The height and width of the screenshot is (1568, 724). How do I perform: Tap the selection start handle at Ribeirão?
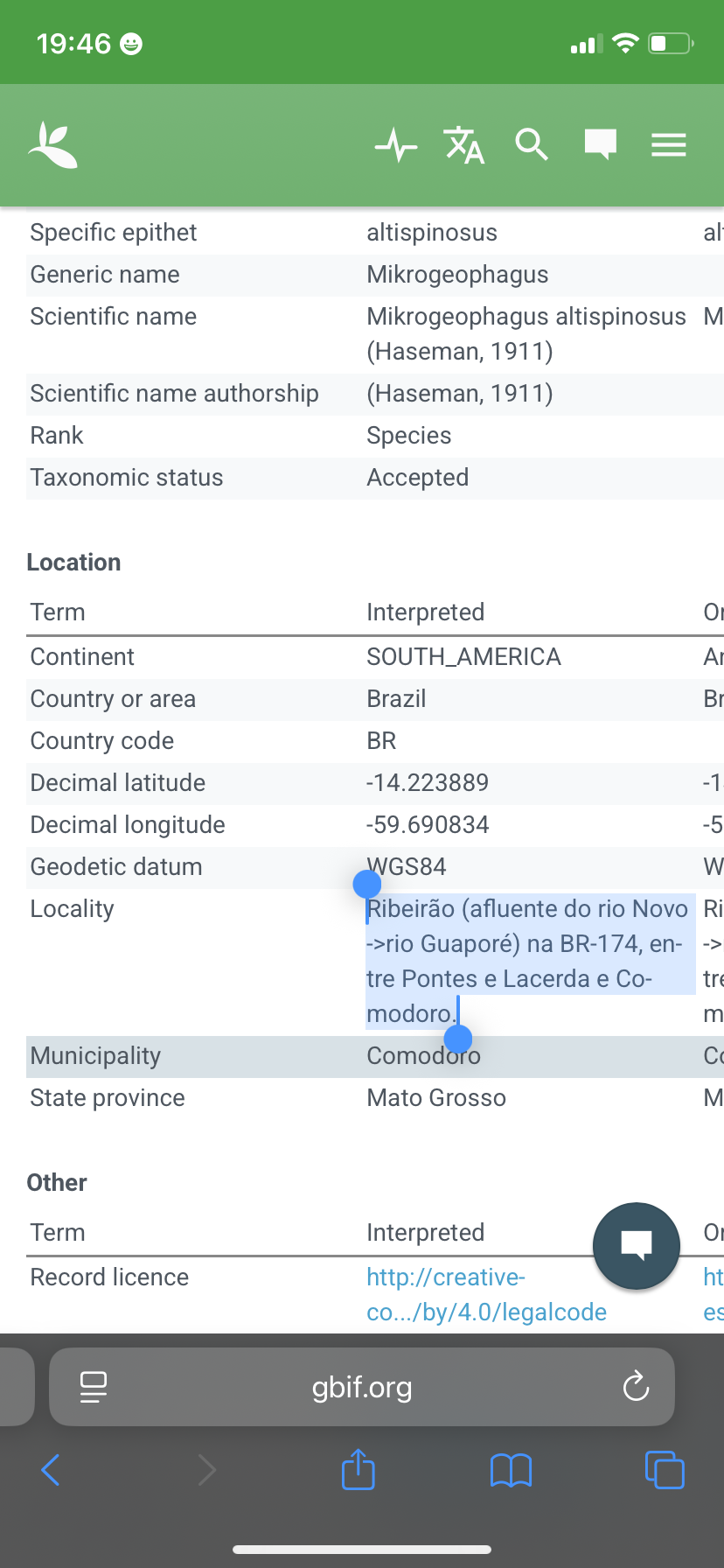367,885
